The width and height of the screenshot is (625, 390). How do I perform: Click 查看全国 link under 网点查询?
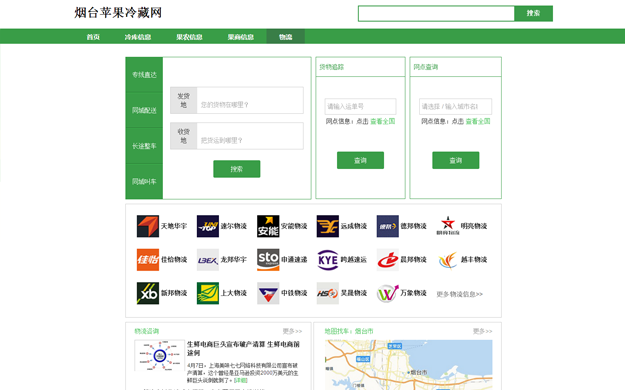(x=478, y=121)
